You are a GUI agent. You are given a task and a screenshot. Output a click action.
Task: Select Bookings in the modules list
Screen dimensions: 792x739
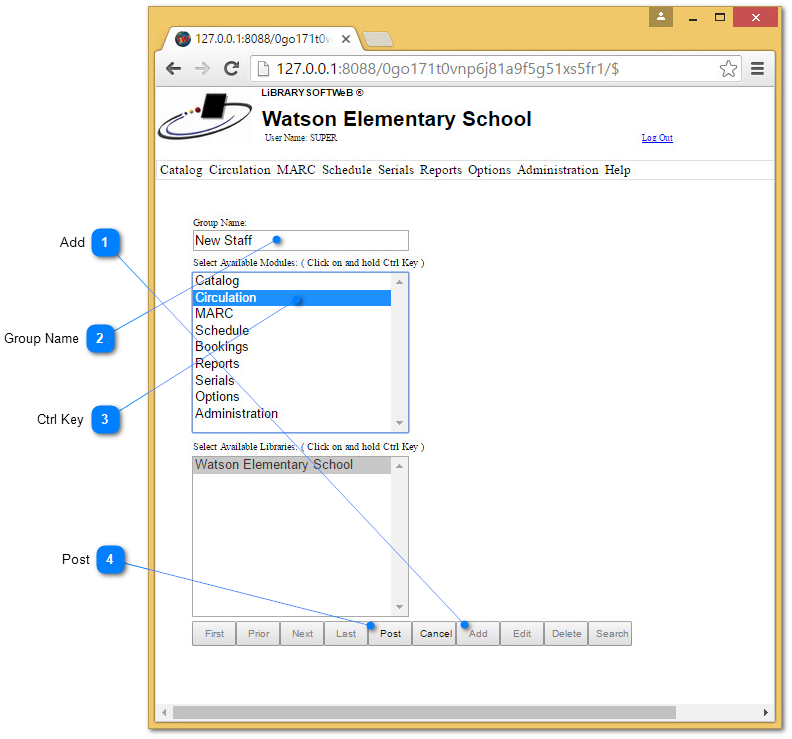point(222,347)
